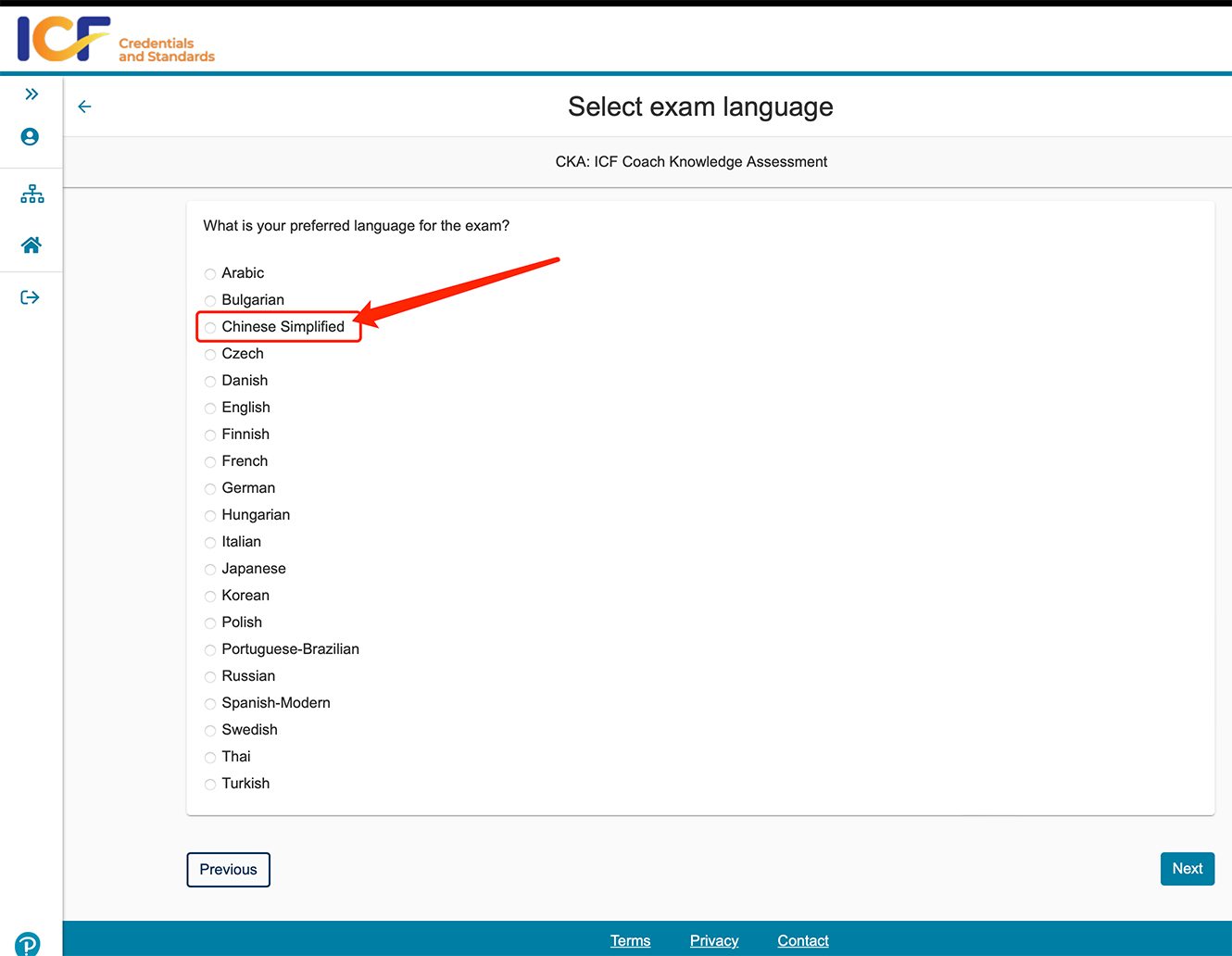Select Portuguese-Brazilian as preferred language

point(210,650)
